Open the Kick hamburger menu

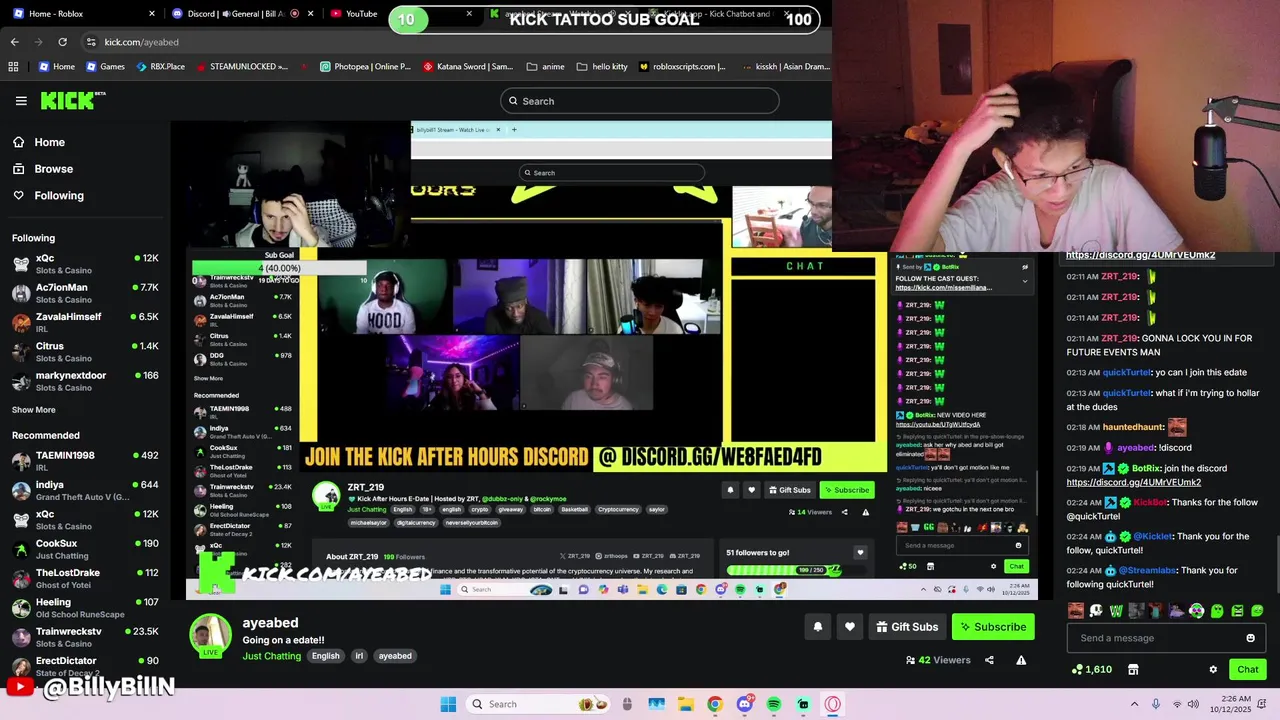21,100
